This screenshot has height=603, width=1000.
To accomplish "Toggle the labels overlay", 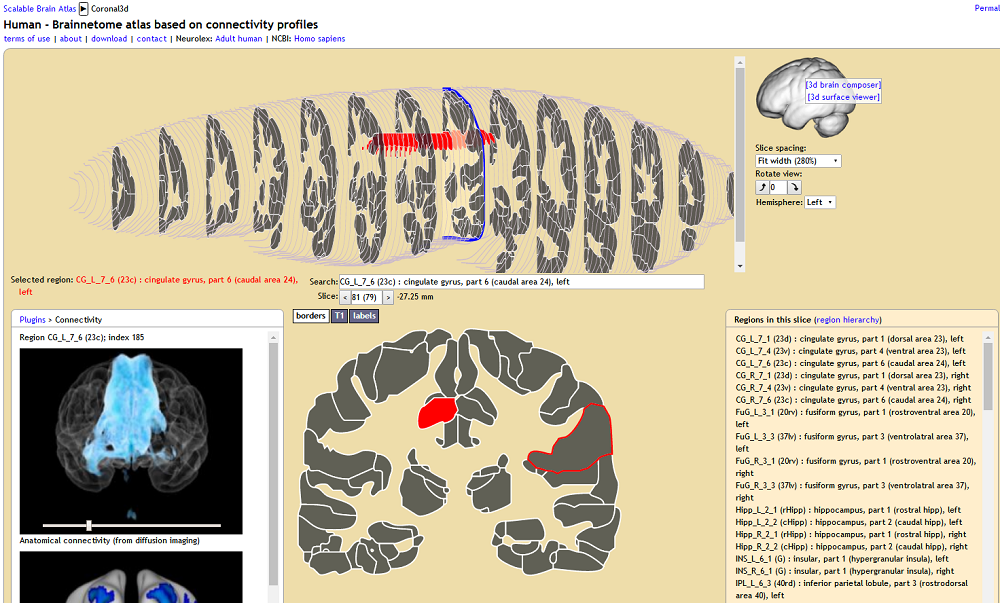I will pyautogui.click(x=364, y=316).
